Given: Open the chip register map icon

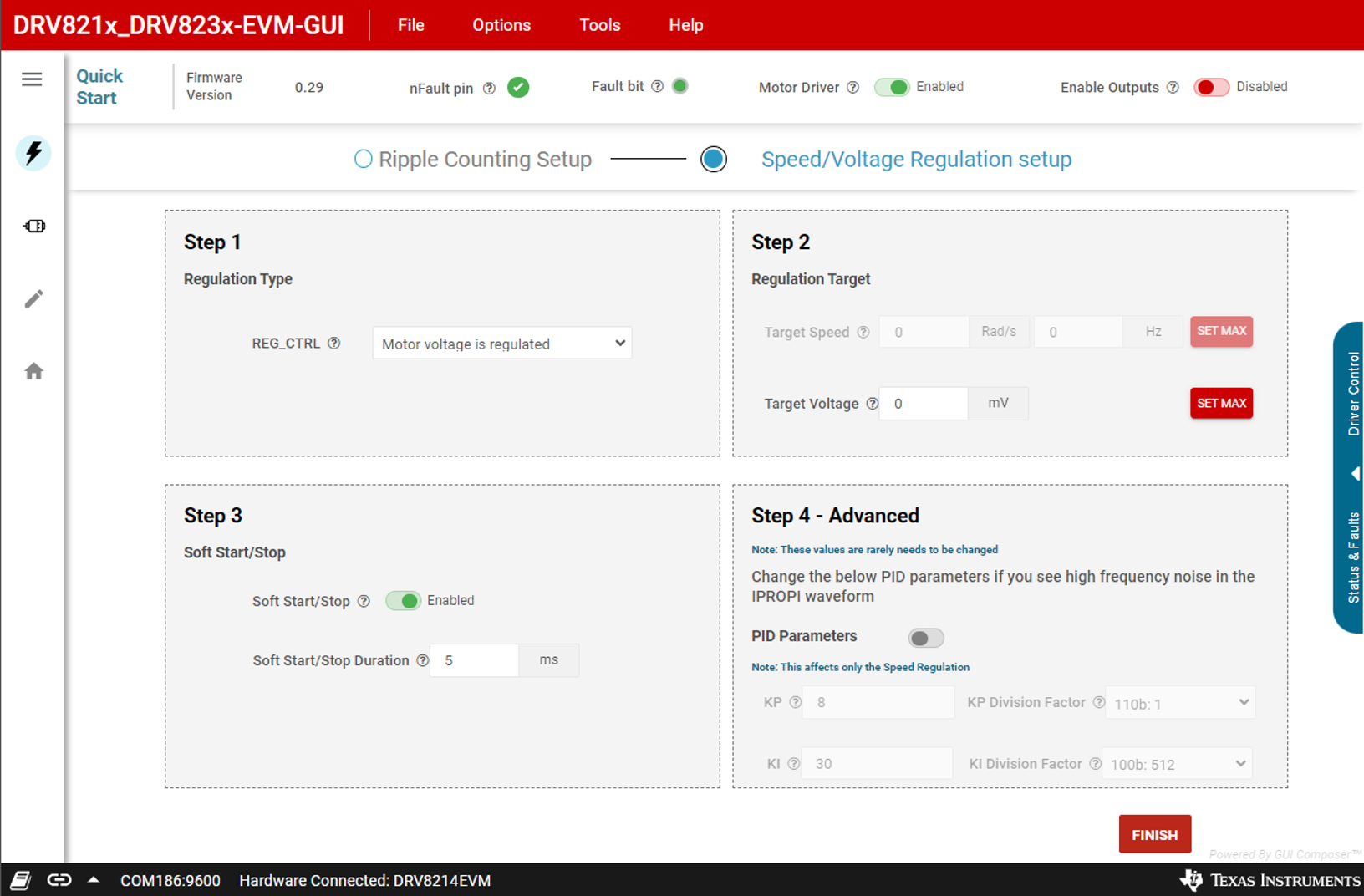Looking at the screenshot, I should (x=34, y=227).
